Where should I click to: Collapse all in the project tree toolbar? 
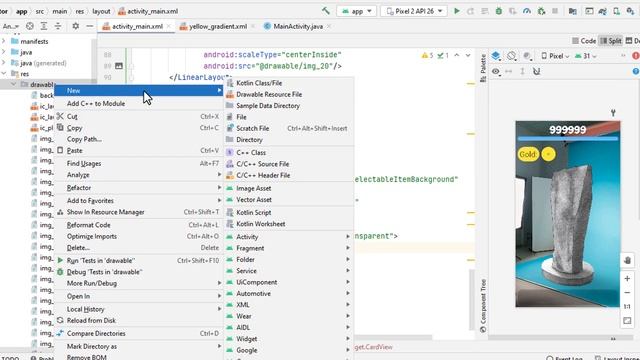[58, 26]
